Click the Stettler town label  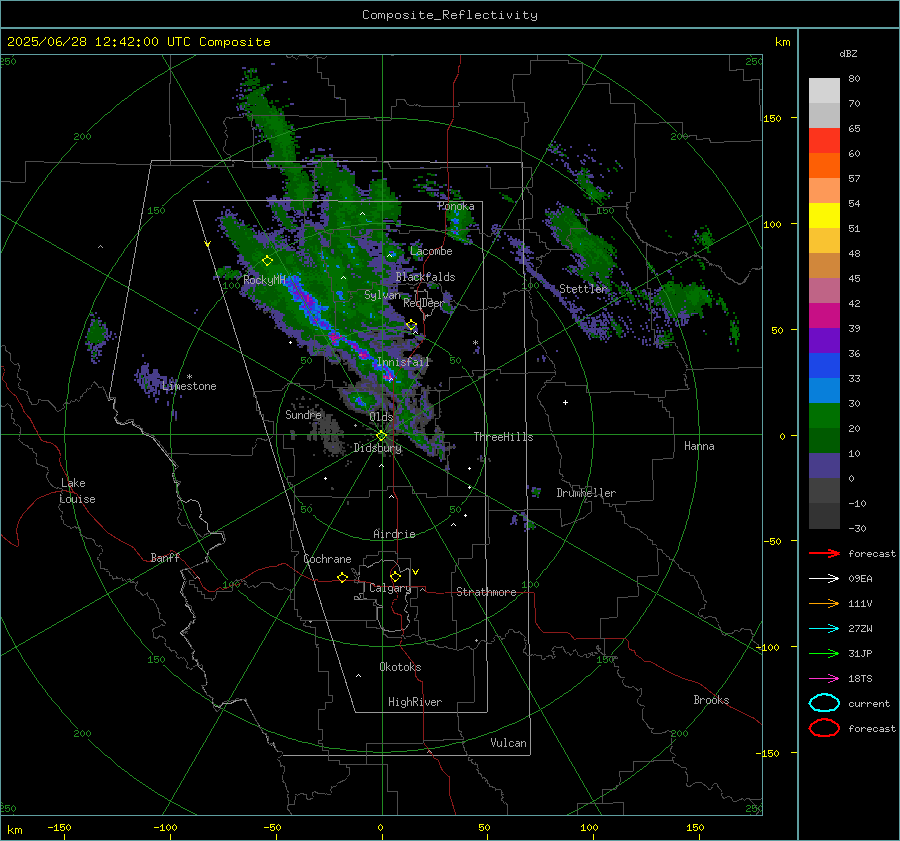point(583,289)
